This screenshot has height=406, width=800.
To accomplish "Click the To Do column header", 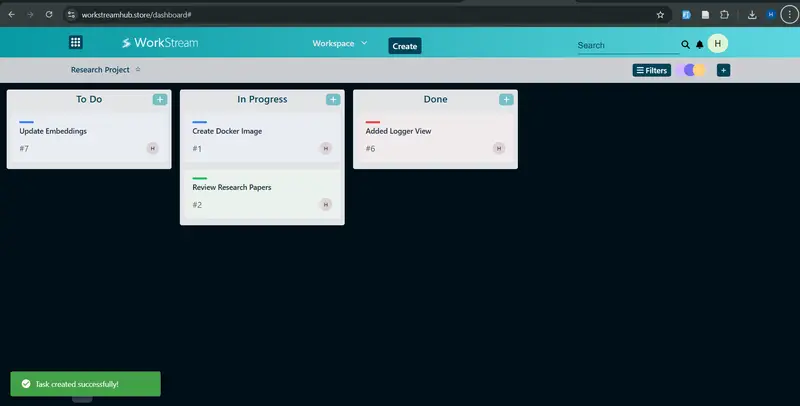I will point(89,99).
